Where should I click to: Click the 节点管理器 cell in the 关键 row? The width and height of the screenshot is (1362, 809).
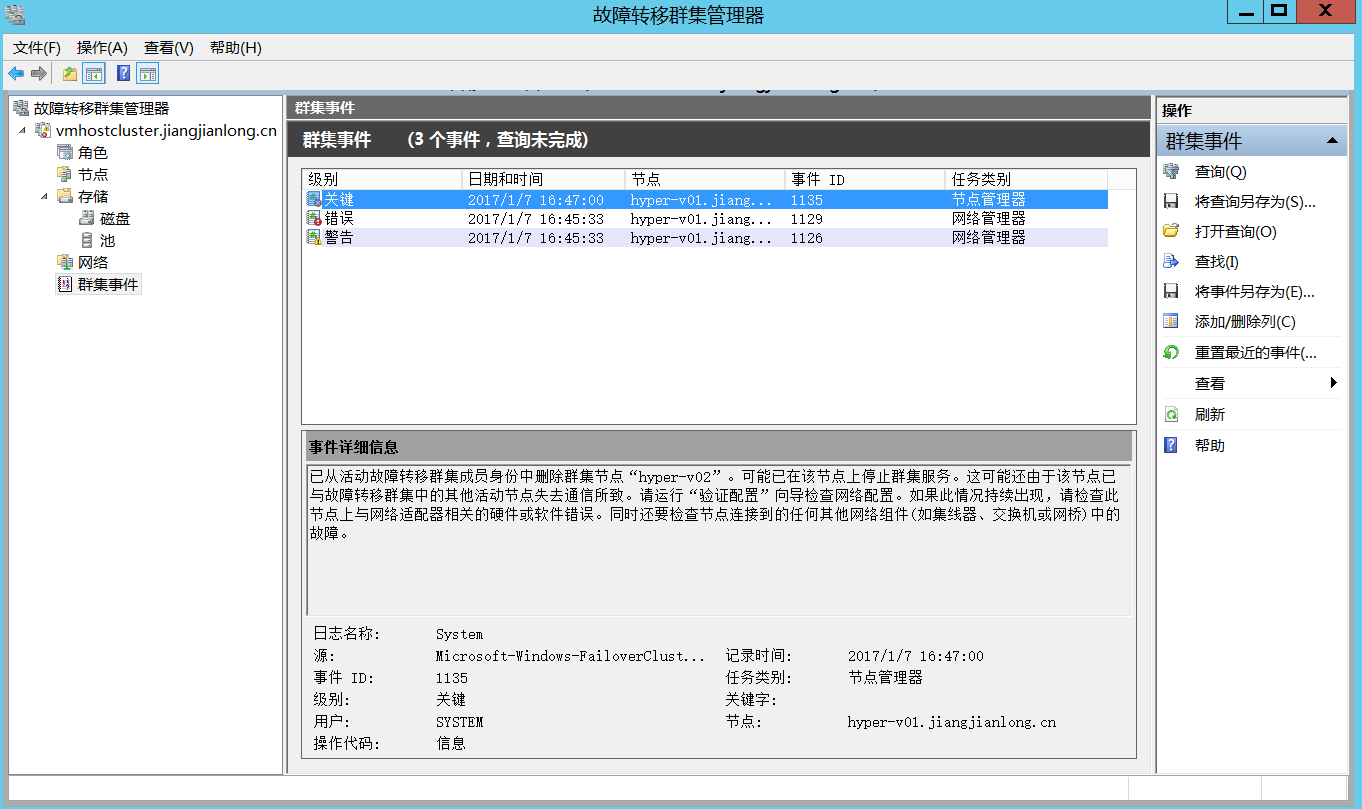(x=988, y=199)
